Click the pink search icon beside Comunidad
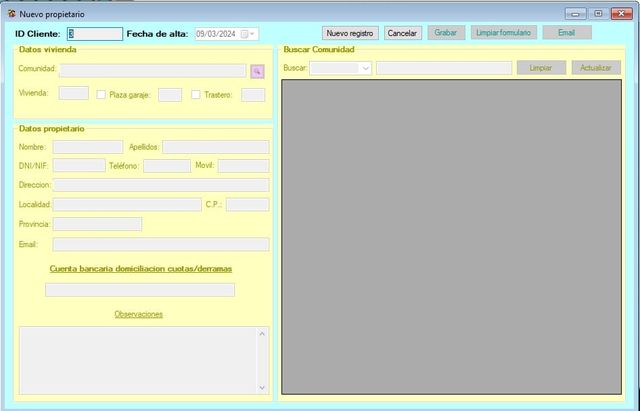This screenshot has height=411, width=640. [257, 71]
